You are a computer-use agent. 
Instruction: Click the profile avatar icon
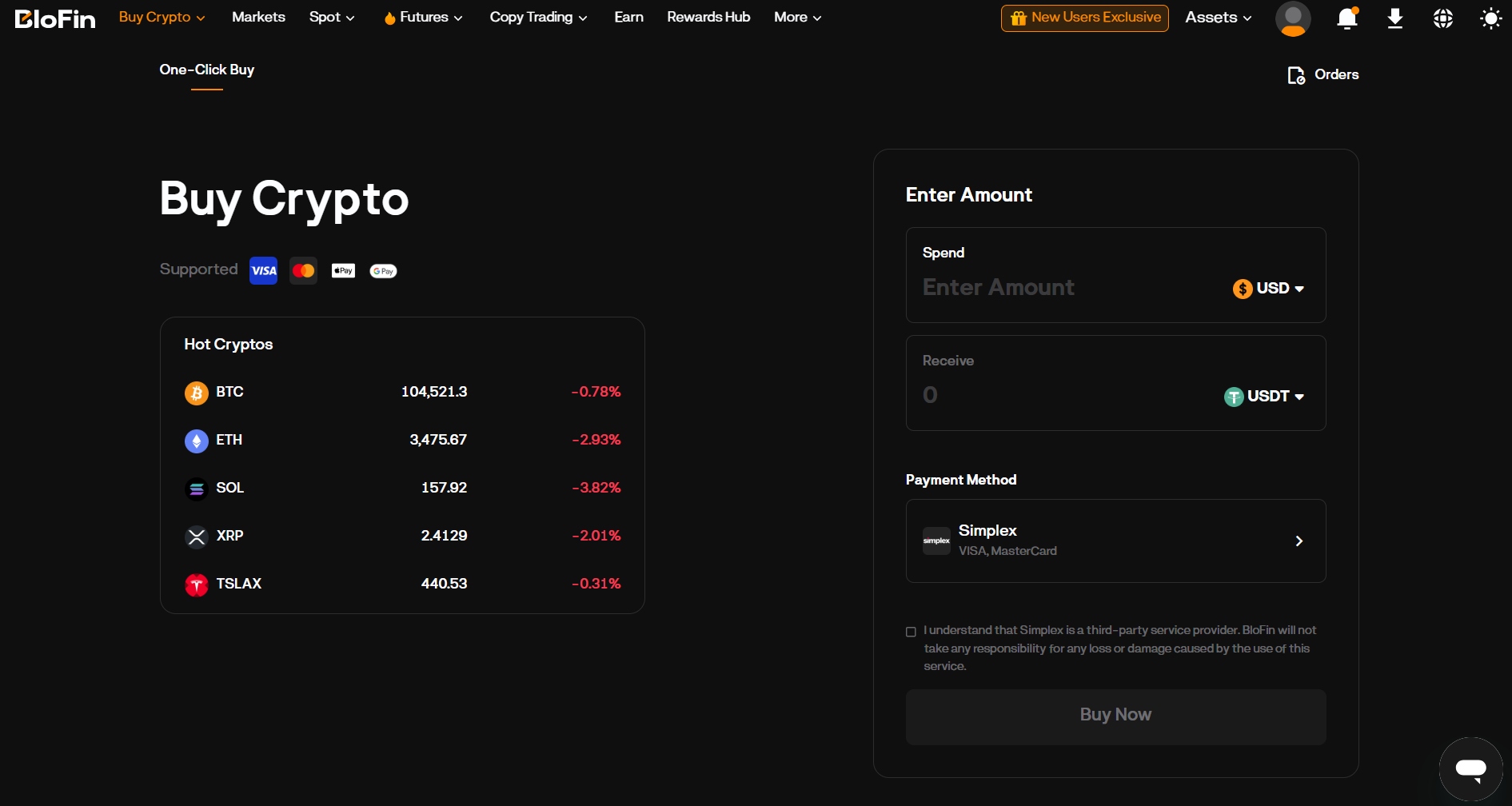click(x=1292, y=18)
